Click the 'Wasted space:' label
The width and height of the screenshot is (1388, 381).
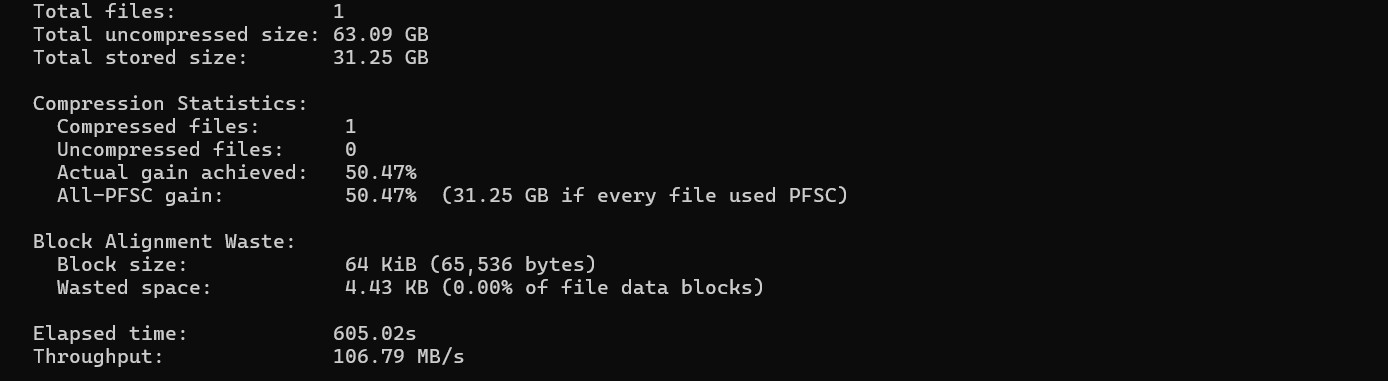[134, 287]
